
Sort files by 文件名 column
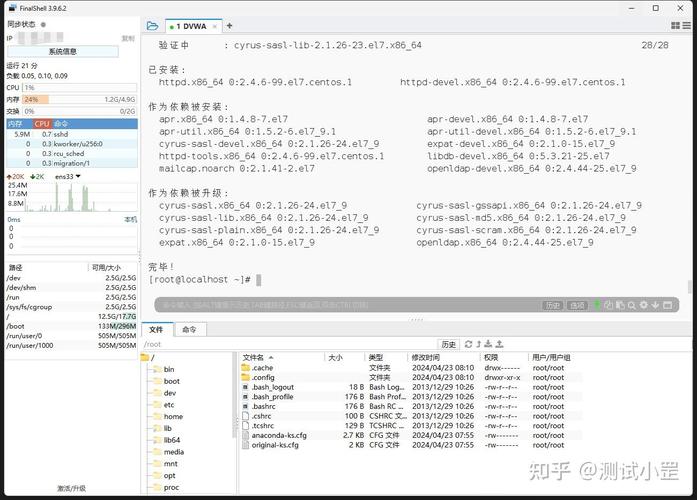(x=282, y=357)
